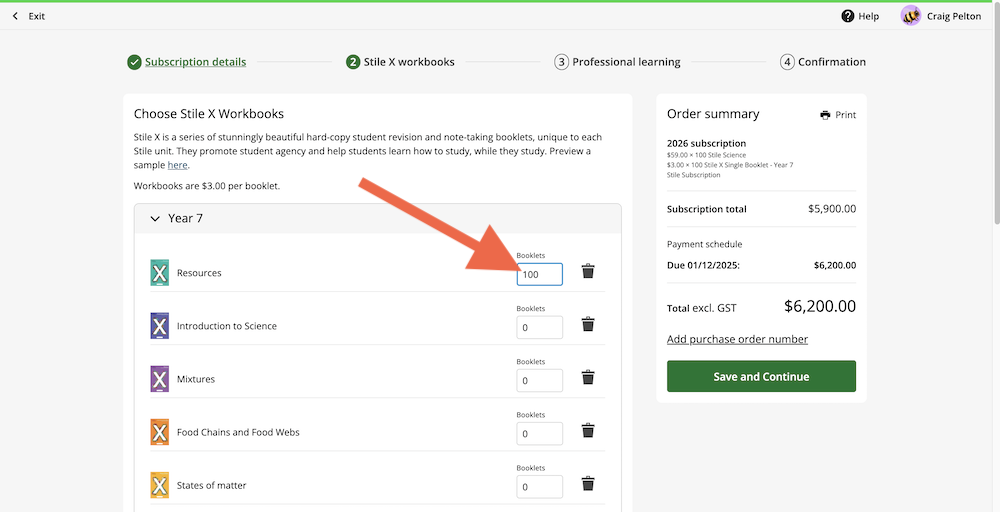Select the Stile X workbooks step
This screenshot has height=512, width=1000.
[x=409, y=62]
